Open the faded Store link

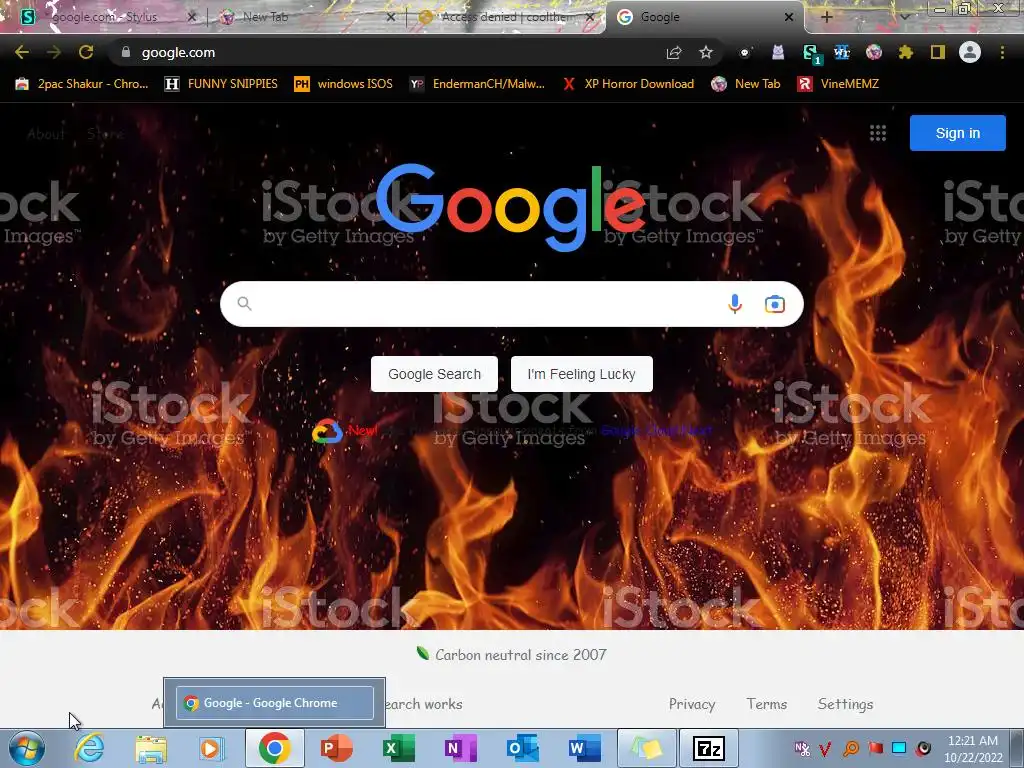(x=105, y=134)
